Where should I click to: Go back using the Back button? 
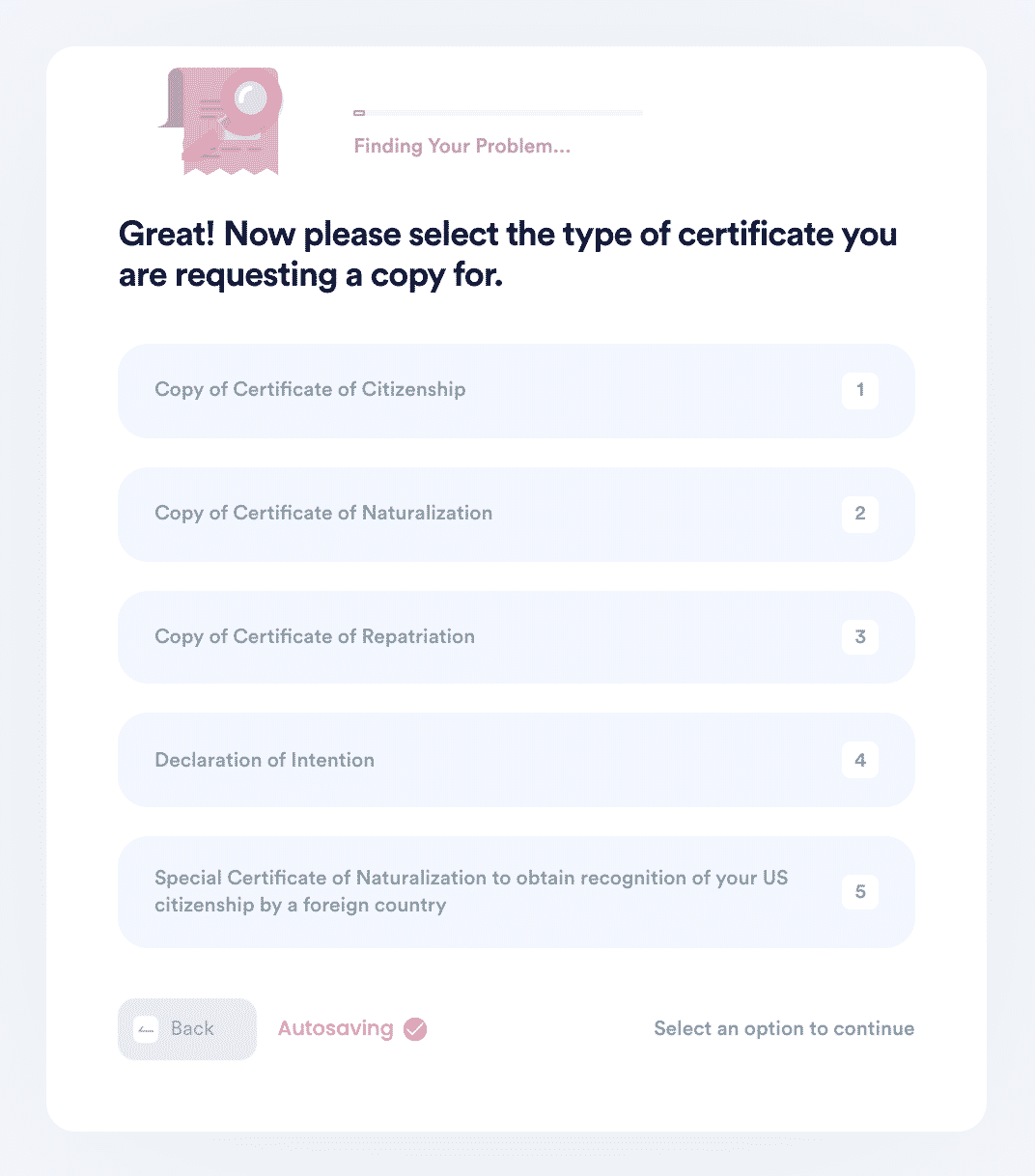point(187,1029)
